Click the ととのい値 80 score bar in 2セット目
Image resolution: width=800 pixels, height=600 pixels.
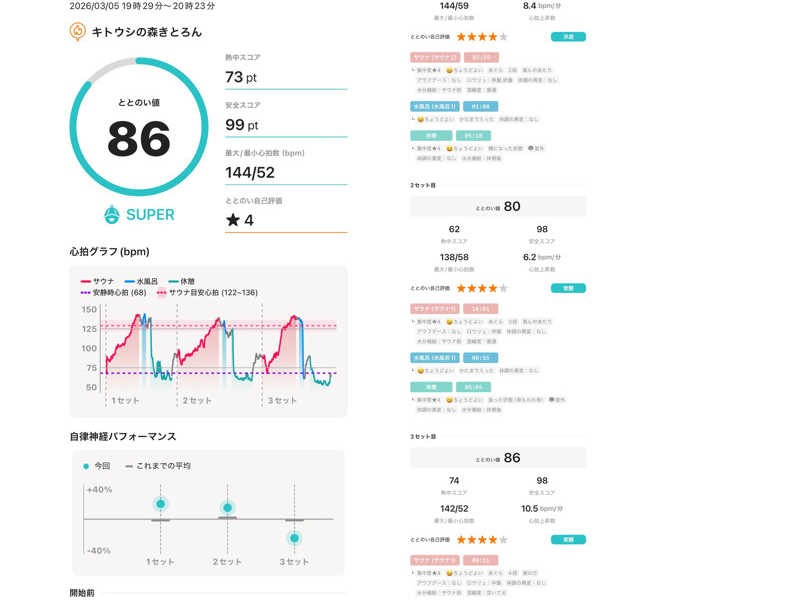(498, 207)
